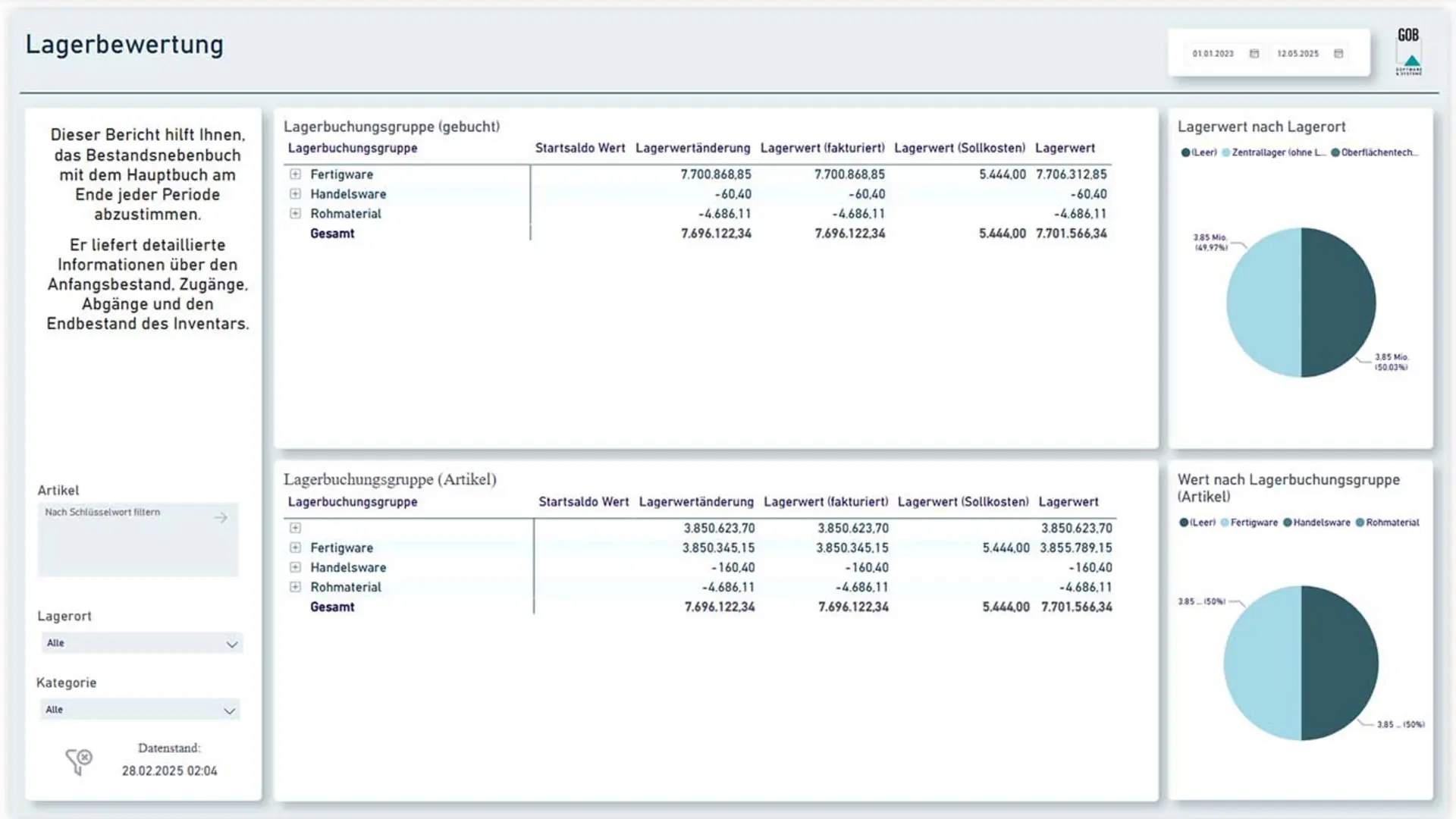Viewport: 1456px width, 819px height.
Task: Sort Artikel table by Lagerbuchungsgruppe header
Action: pyautogui.click(x=353, y=502)
